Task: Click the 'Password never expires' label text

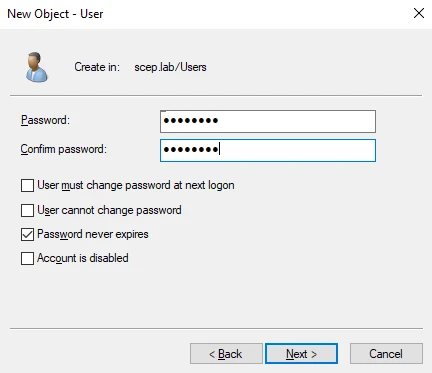Action: pos(93,234)
